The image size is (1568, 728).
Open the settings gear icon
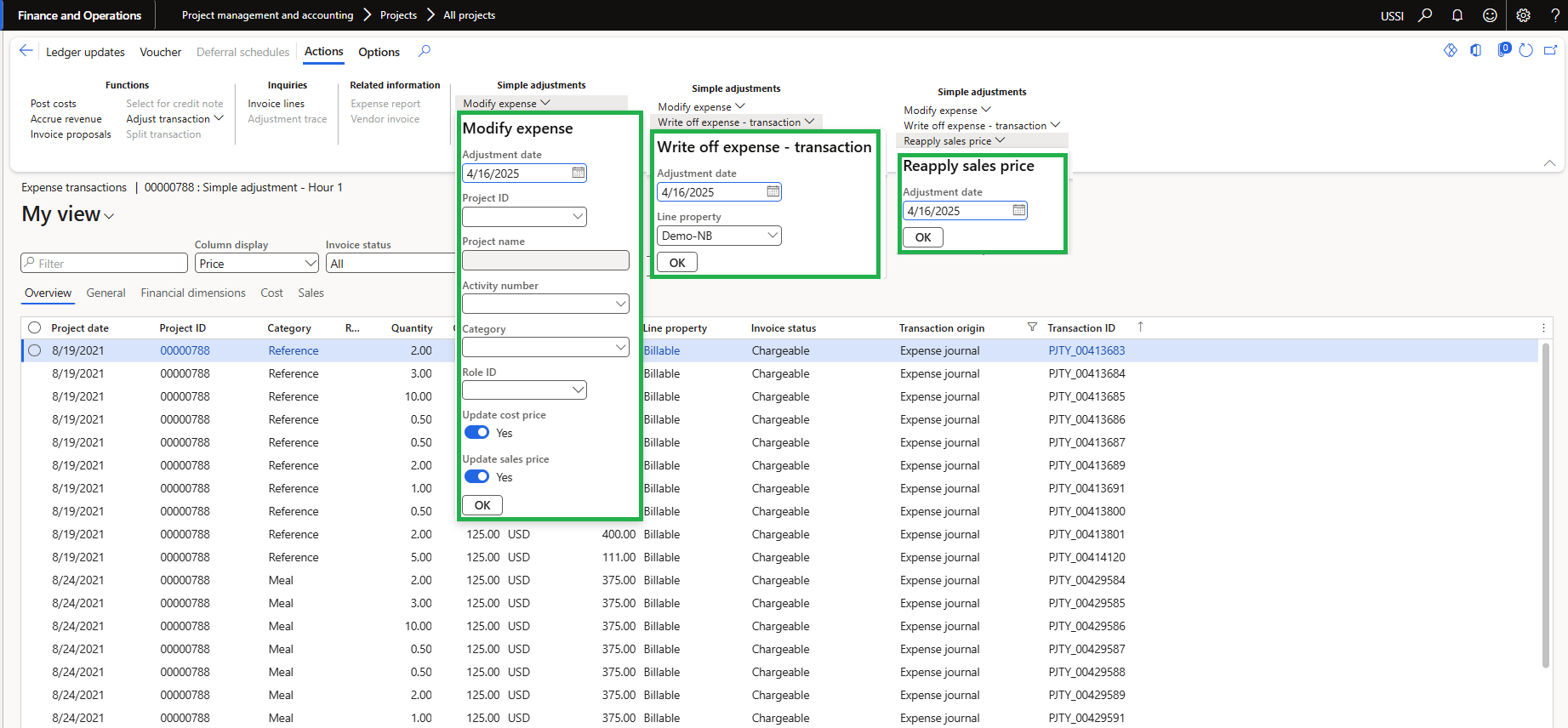click(x=1523, y=15)
